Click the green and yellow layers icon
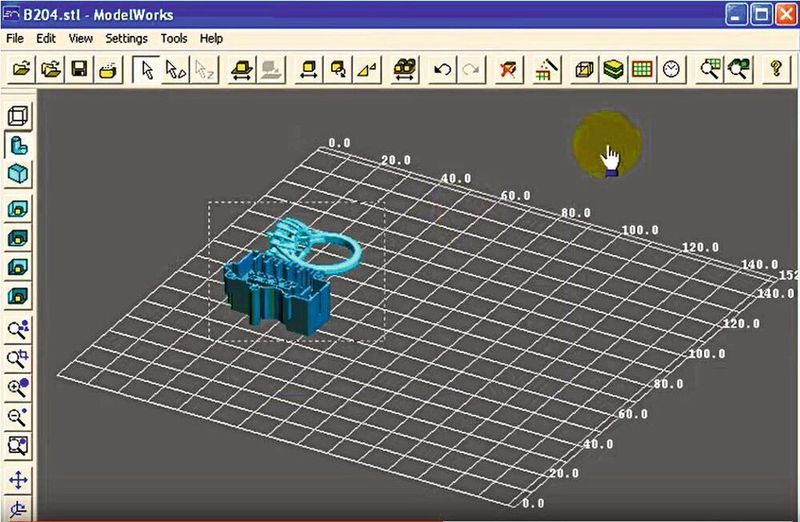This screenshot has width=800, height=522. 613,69
